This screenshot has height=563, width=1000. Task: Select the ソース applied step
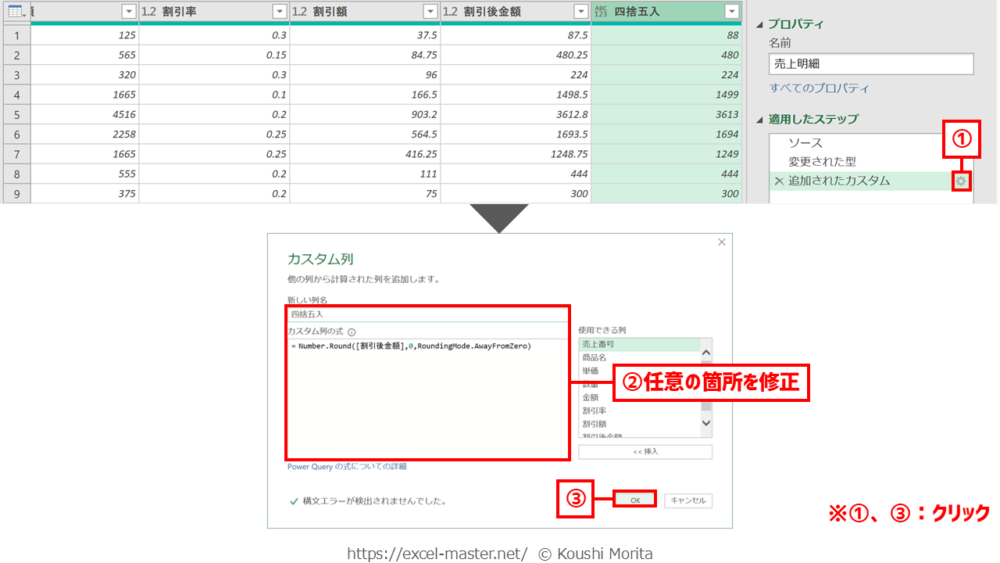click(x=806, y=143)
